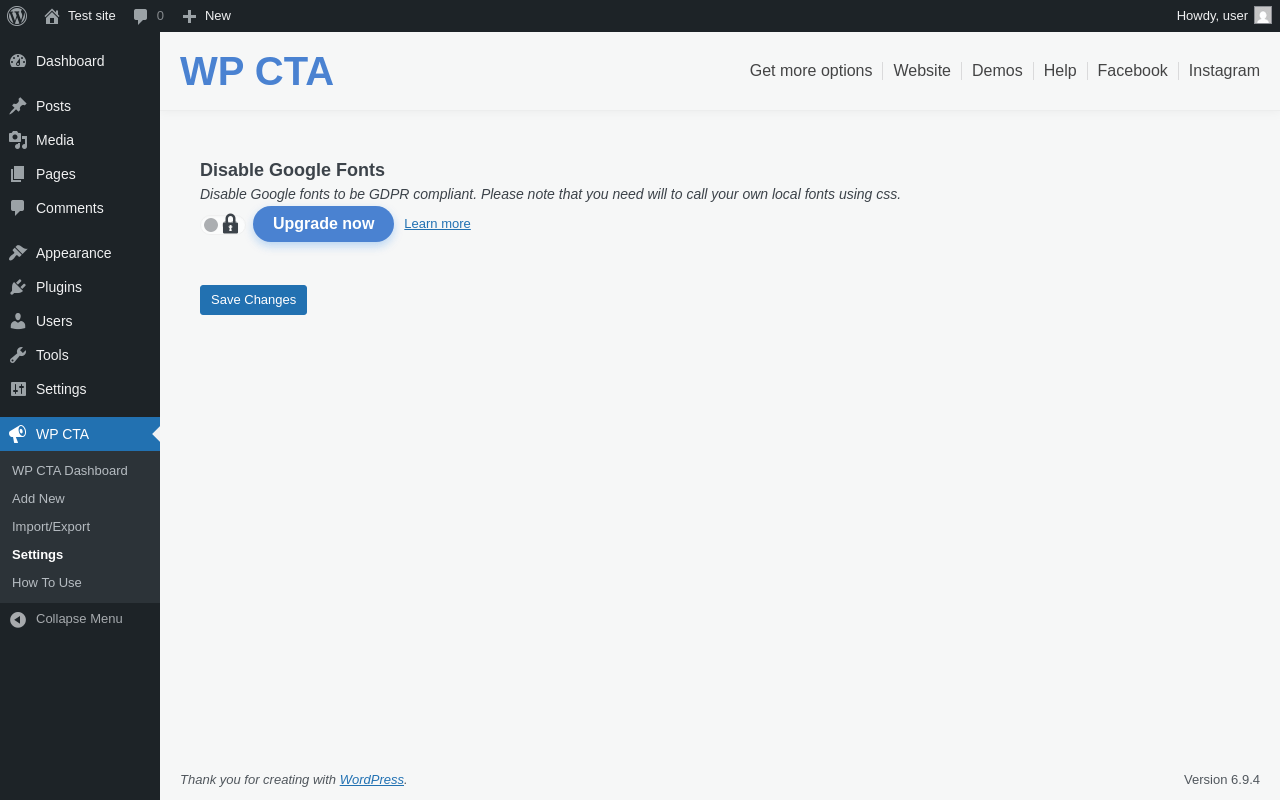Viewport: 1280px width, 800px height.
Task: Click the Collapse Menu arrow icon
Action: [x=18, y=619]
